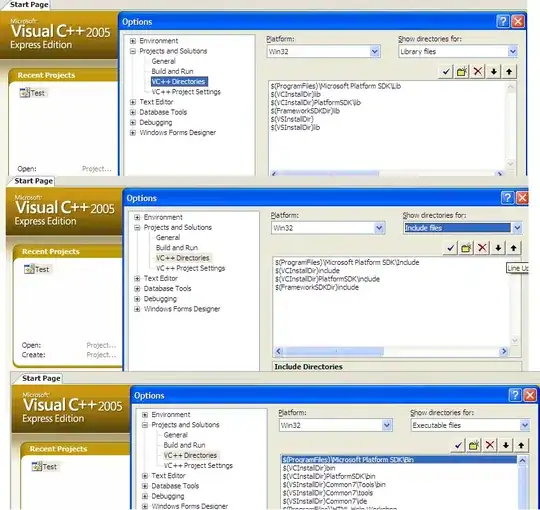Click scroll up arrow in Executable files list
The image size is (540, 510).
tap(522, 460)
